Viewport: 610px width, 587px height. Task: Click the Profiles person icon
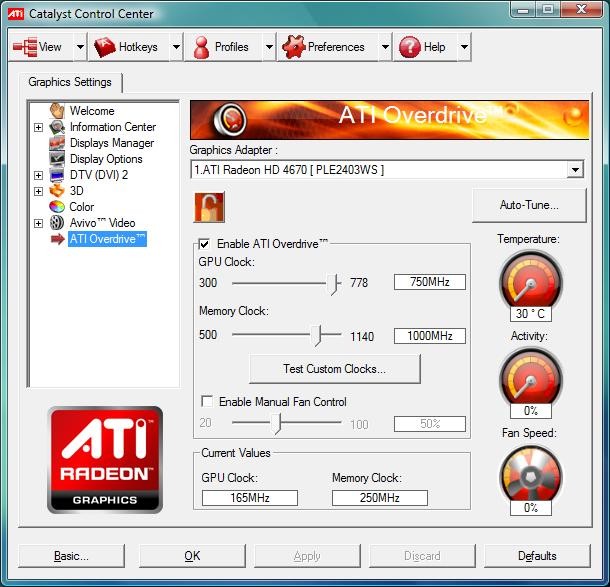coord(202,47)
